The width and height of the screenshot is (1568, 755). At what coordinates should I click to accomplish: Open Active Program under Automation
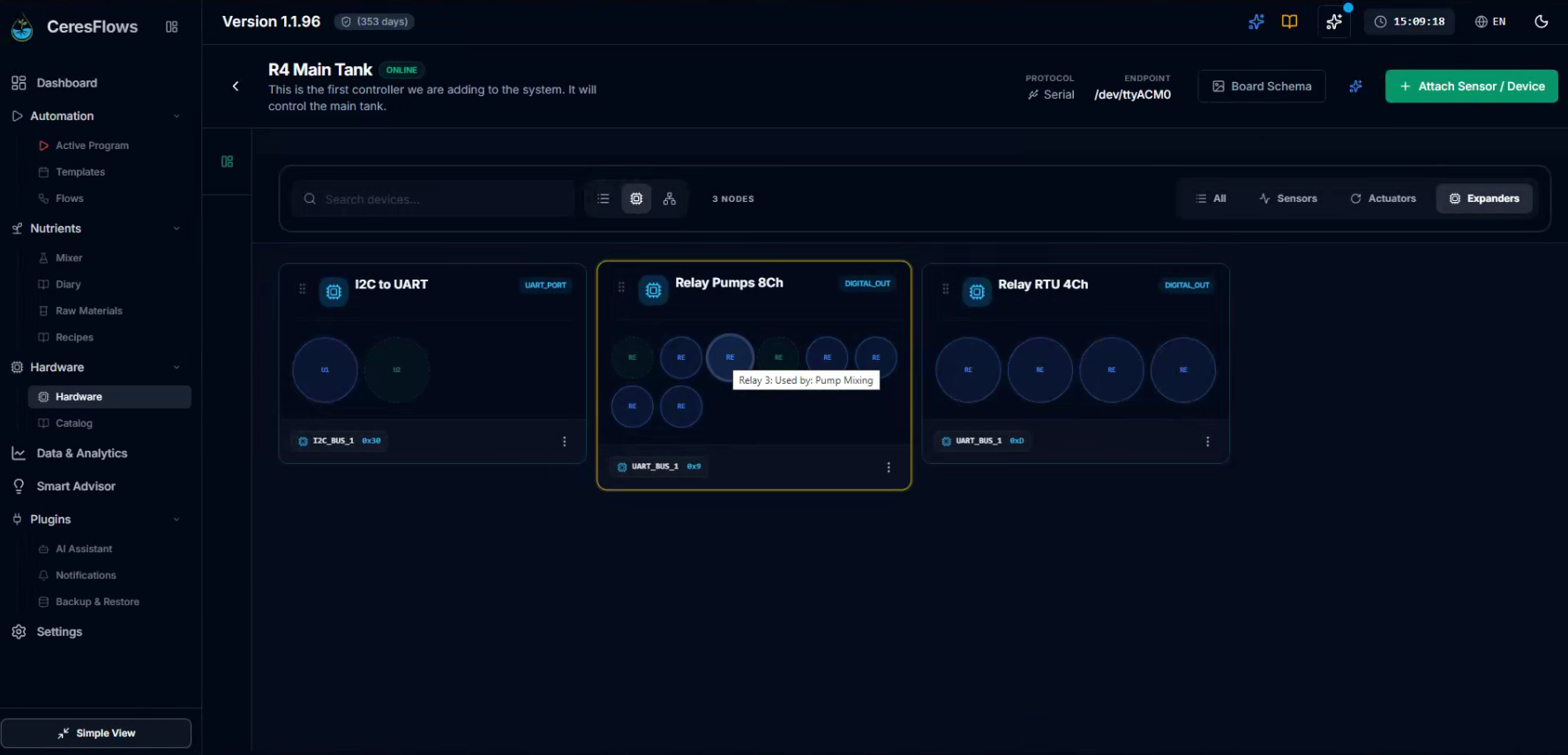click(x=84, y=146)
